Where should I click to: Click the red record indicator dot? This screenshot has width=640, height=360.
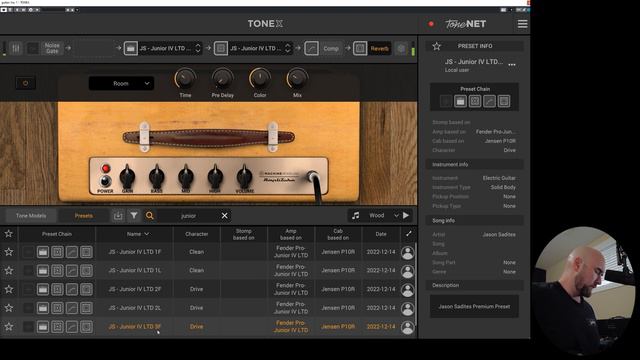pos(431,24)
